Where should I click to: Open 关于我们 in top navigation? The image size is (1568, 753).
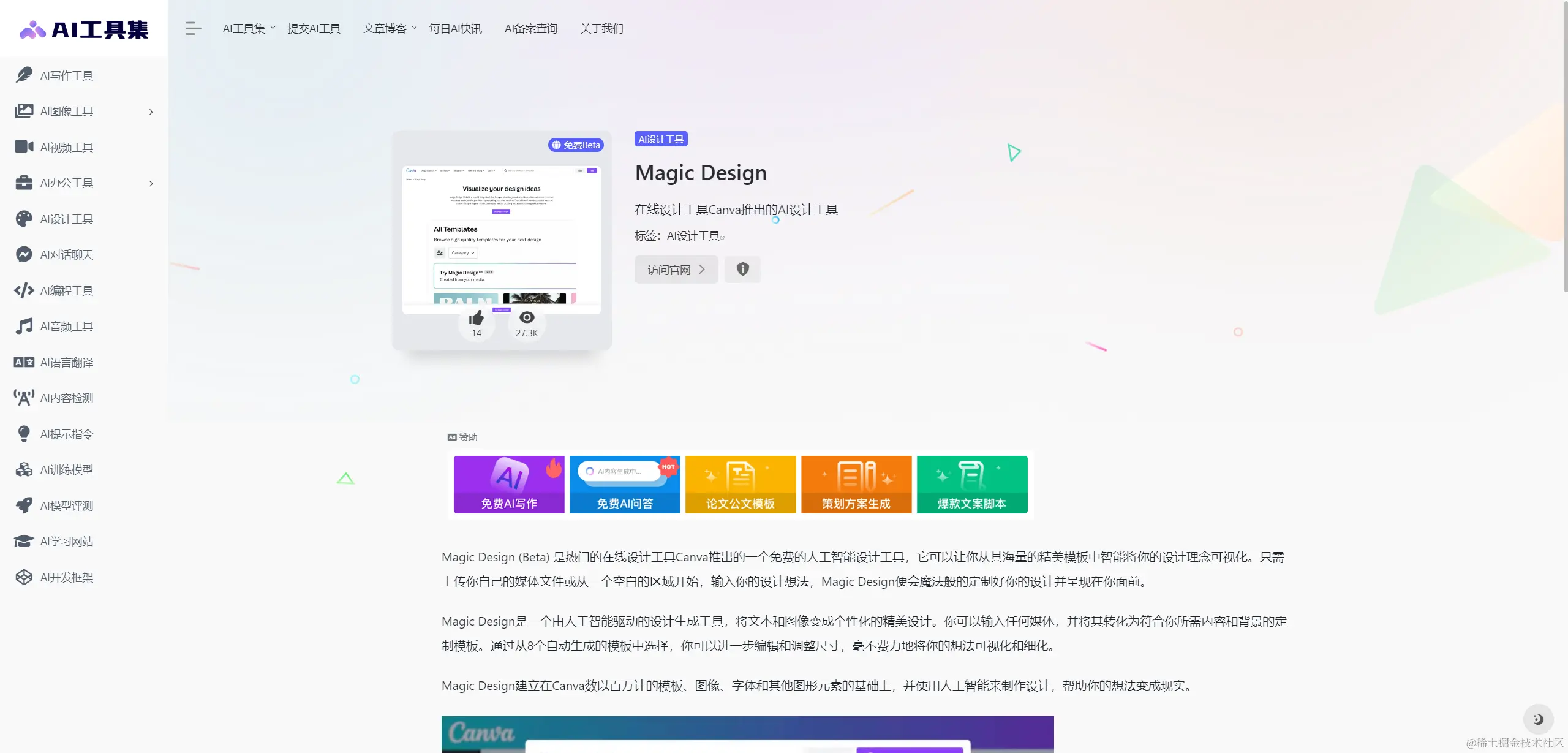click(x=601, y=28)
